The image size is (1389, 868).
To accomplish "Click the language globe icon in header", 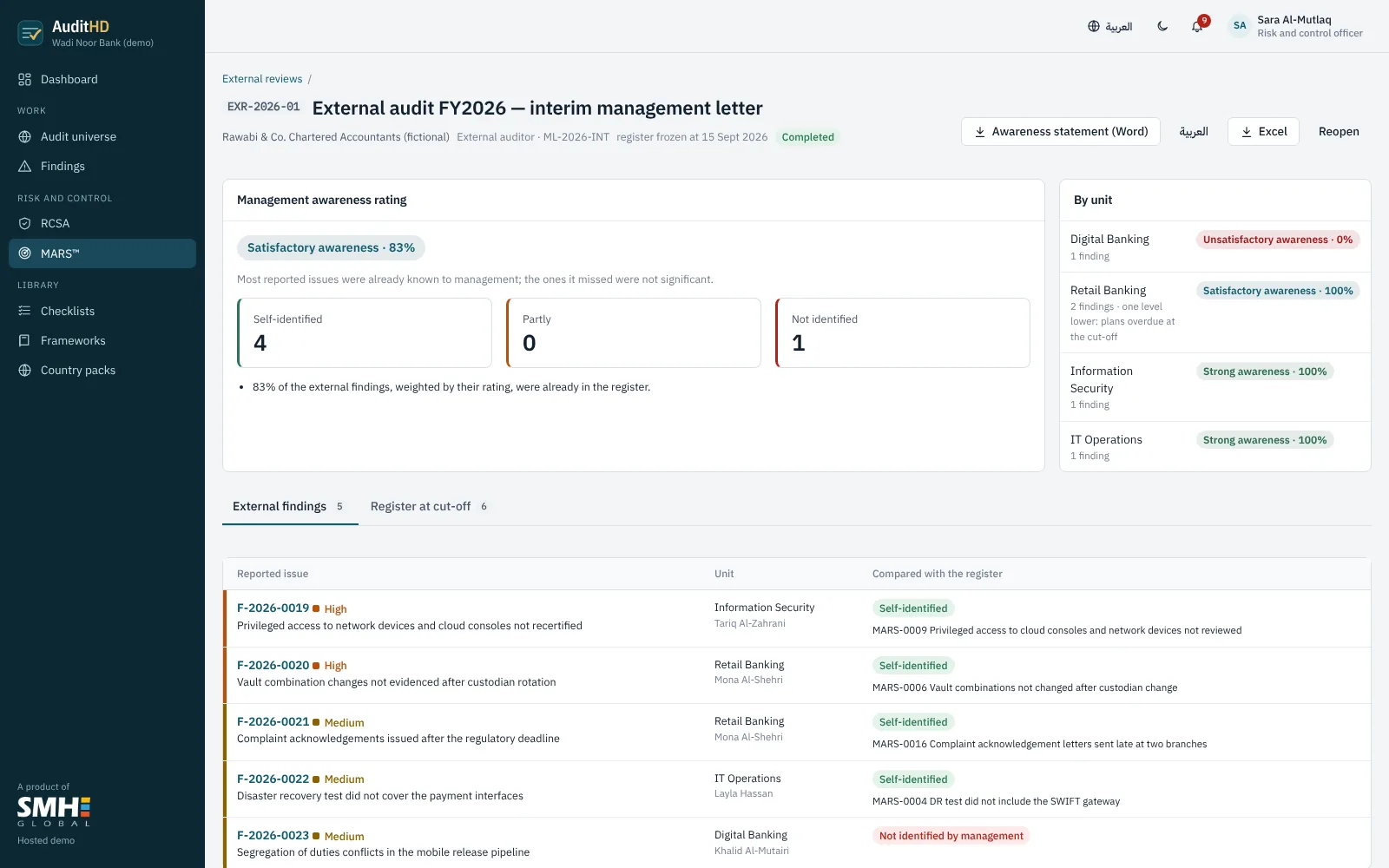I will [x=1094, y=26].
